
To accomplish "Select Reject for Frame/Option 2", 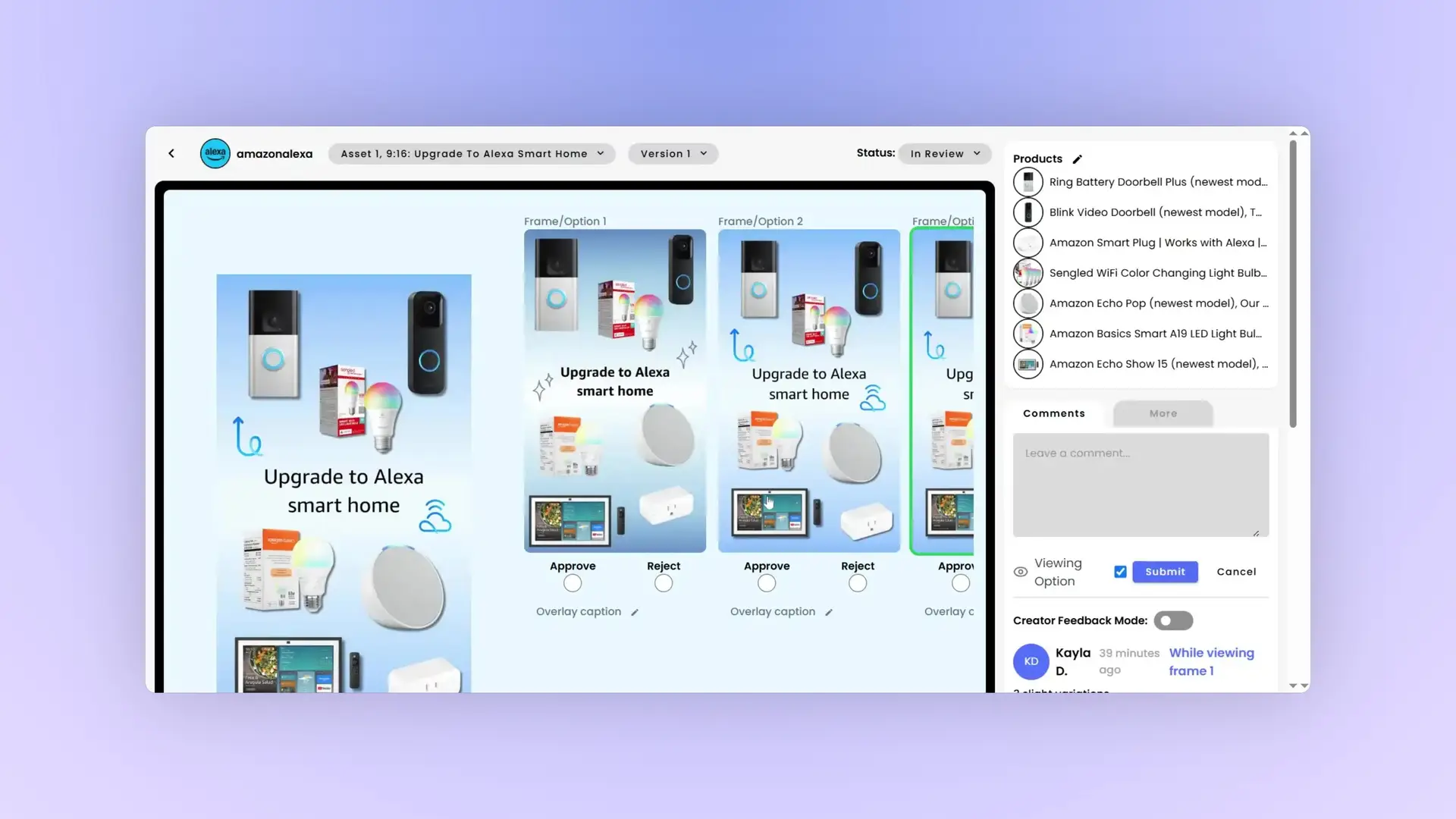I will pyautogui.click(x=857, y=582).
